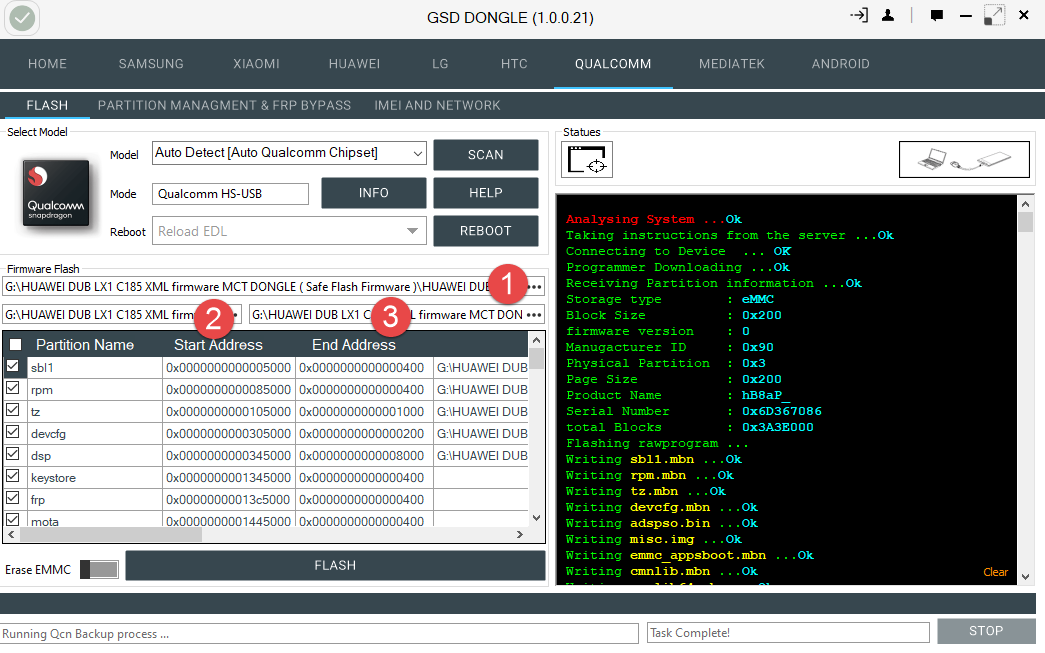Uncheck the keystore partition checkbox
Image resolution: width=1045 pixels, height=653 pixels.
click(13, 476)
